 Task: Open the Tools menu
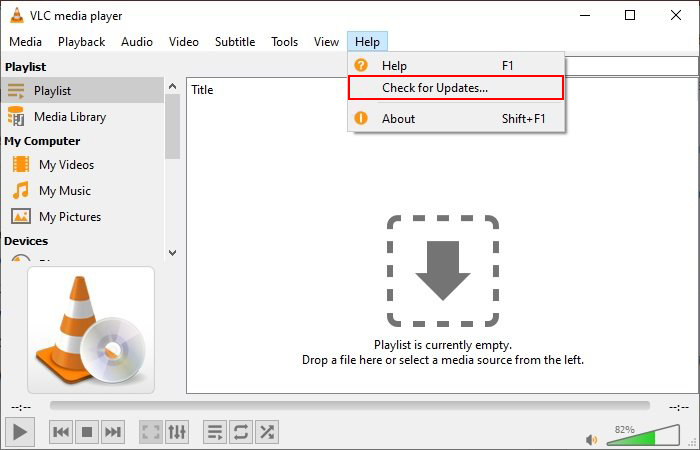point(284,42)
